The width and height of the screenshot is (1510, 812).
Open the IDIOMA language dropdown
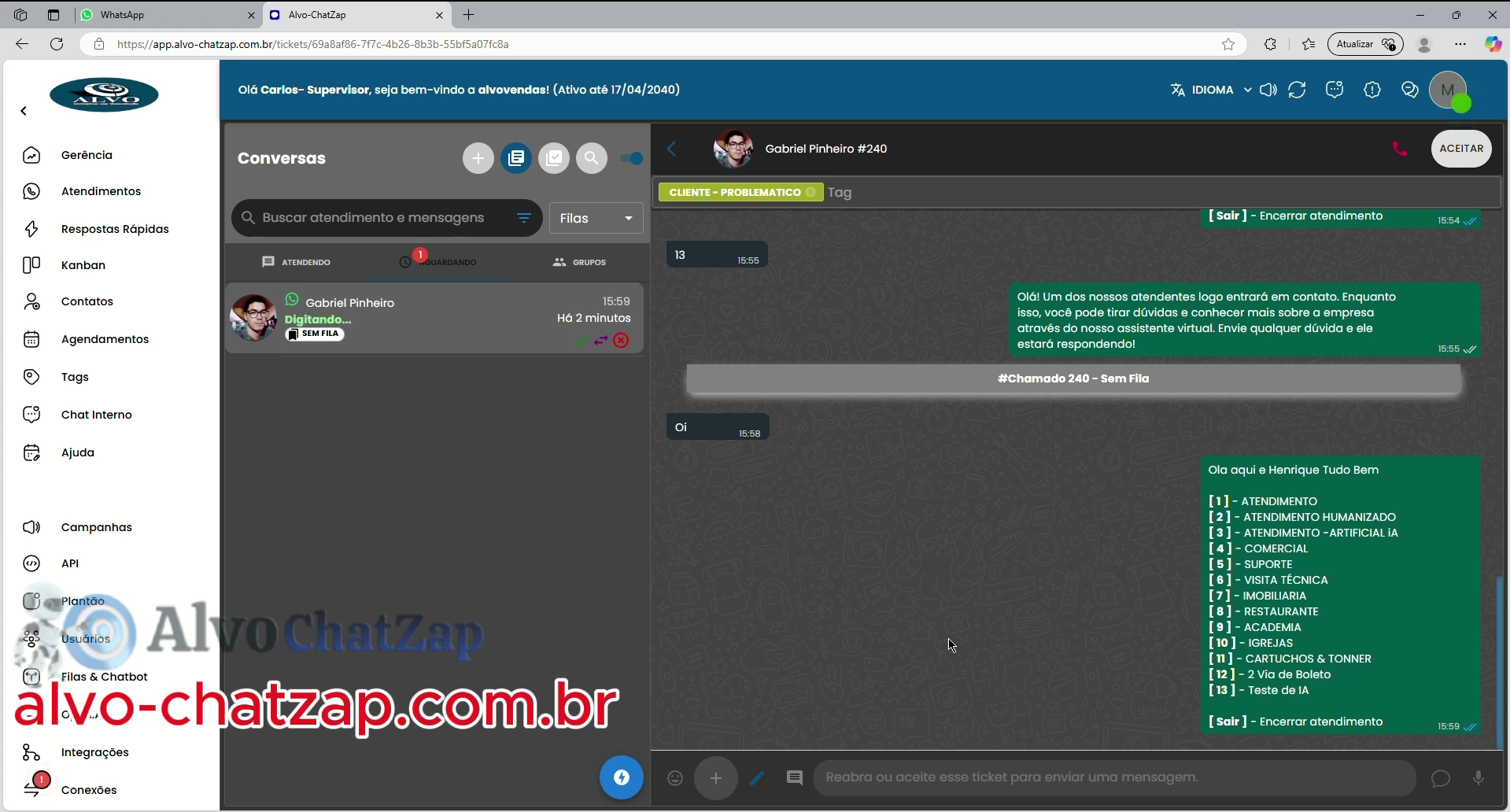click(1210, 90)
